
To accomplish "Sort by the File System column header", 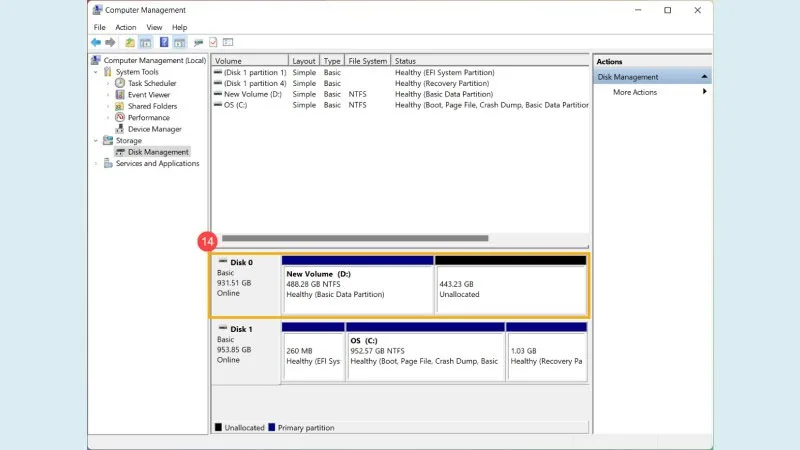I will point(368,61).
